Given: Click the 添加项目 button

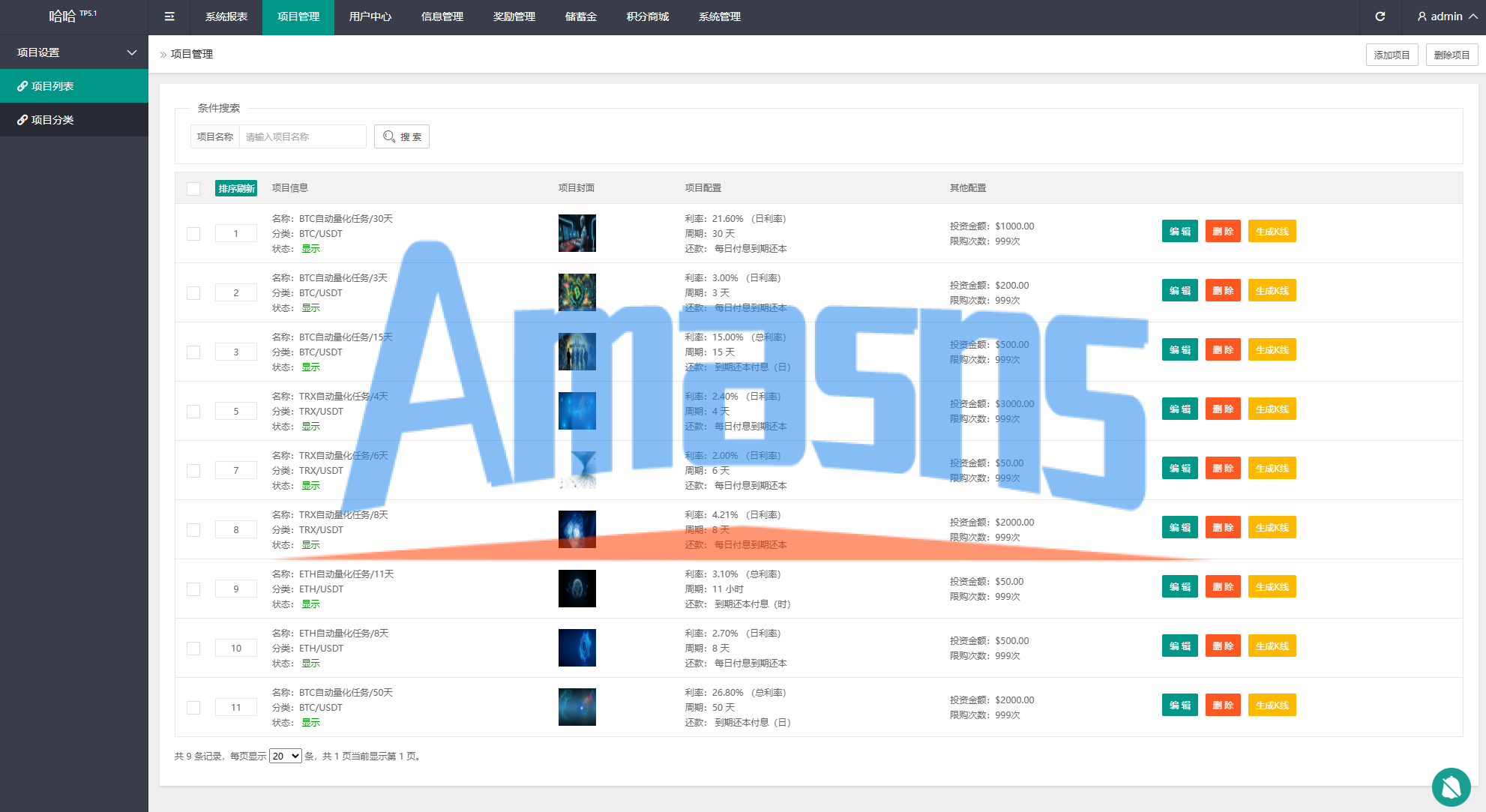Looking at the screenshot, I should click(x=1392, y=55).
